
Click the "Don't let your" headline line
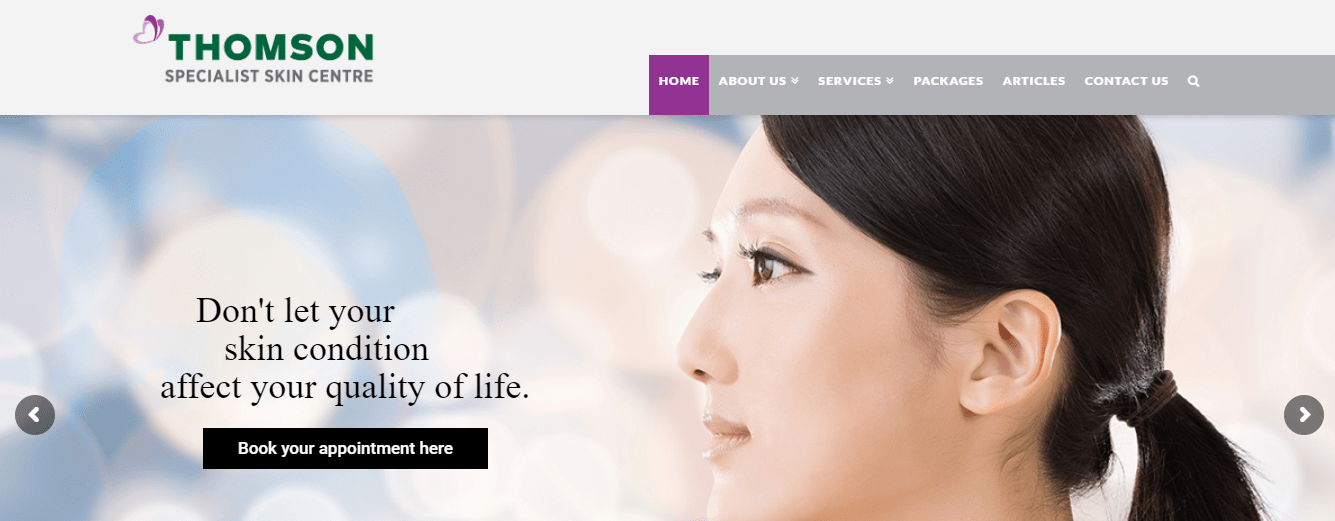296,311
